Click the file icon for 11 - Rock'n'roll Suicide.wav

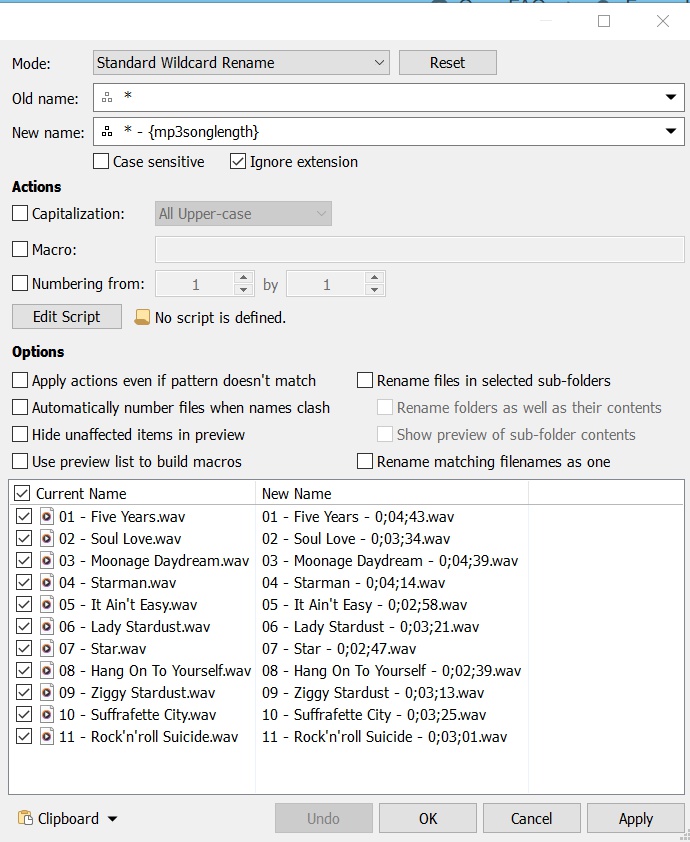pyautogui.click(x=47, y=737)
